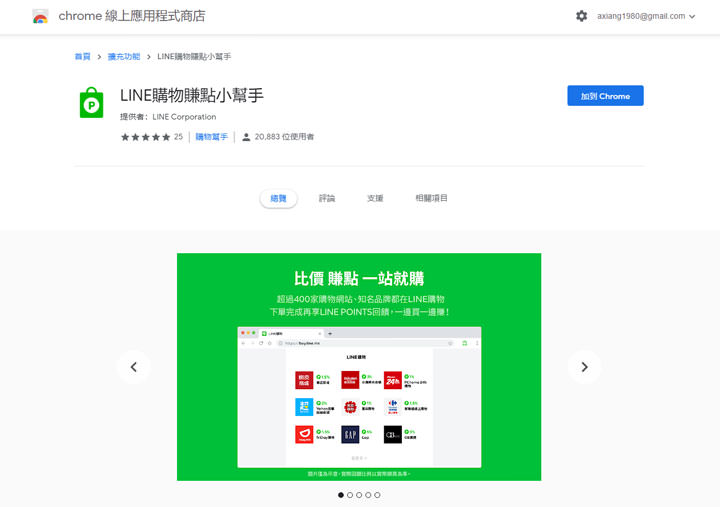Switch to the 支援 tab
The width and height of the screenshot is (720, 507).
click(375, 198)
